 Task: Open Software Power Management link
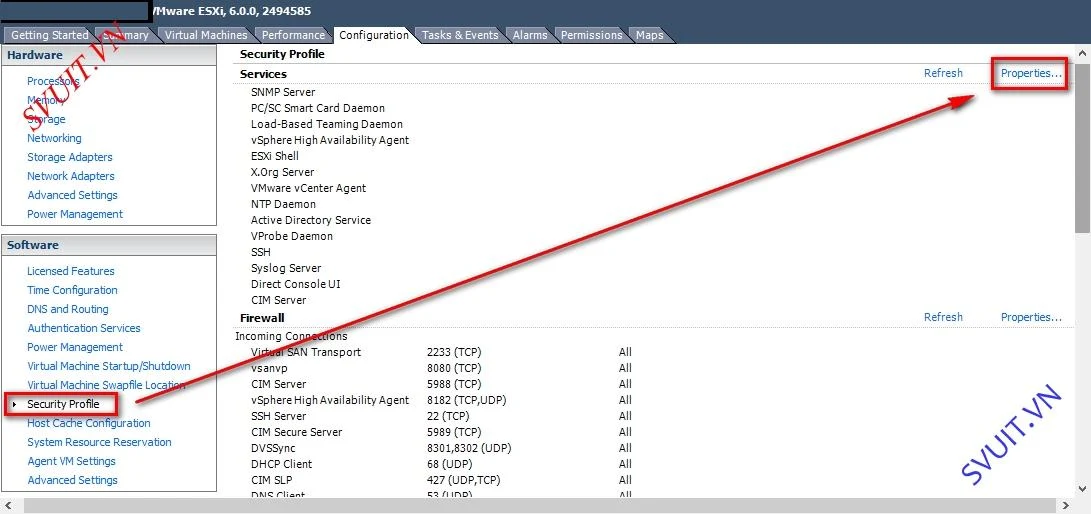point(75,347)
